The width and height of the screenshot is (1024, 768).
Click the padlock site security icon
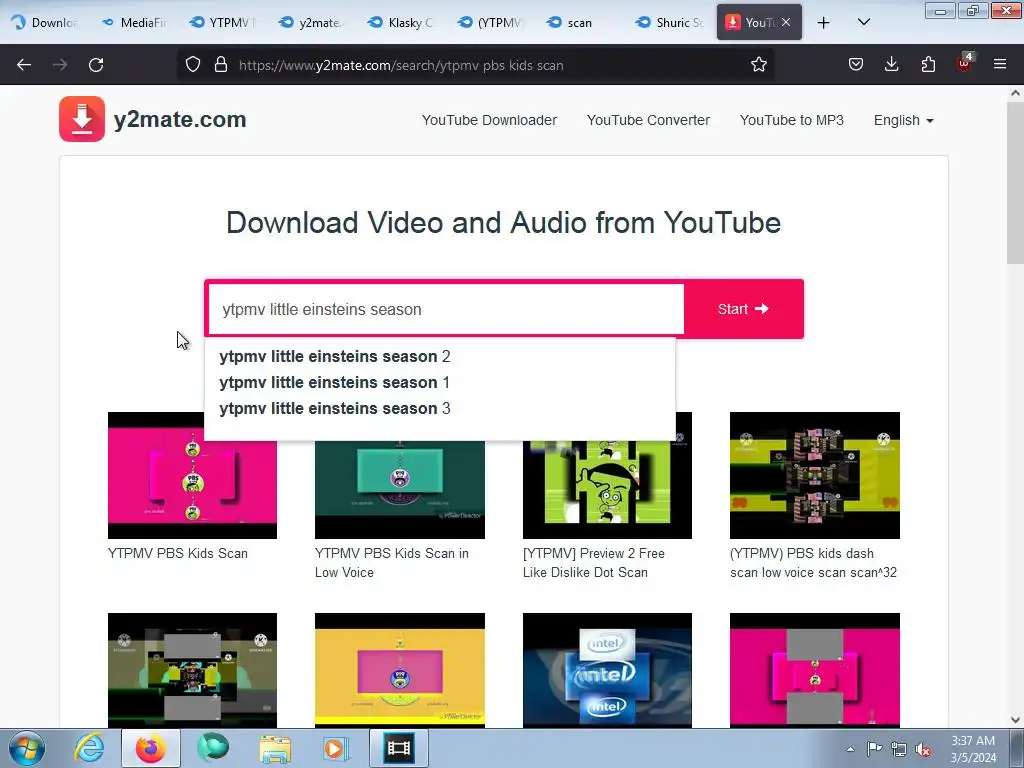click(221, 65)
